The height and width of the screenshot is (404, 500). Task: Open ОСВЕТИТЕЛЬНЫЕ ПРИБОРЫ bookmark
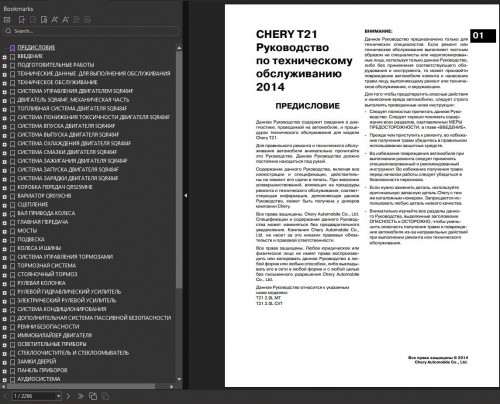pyautogui.click(x=52, y=344)
